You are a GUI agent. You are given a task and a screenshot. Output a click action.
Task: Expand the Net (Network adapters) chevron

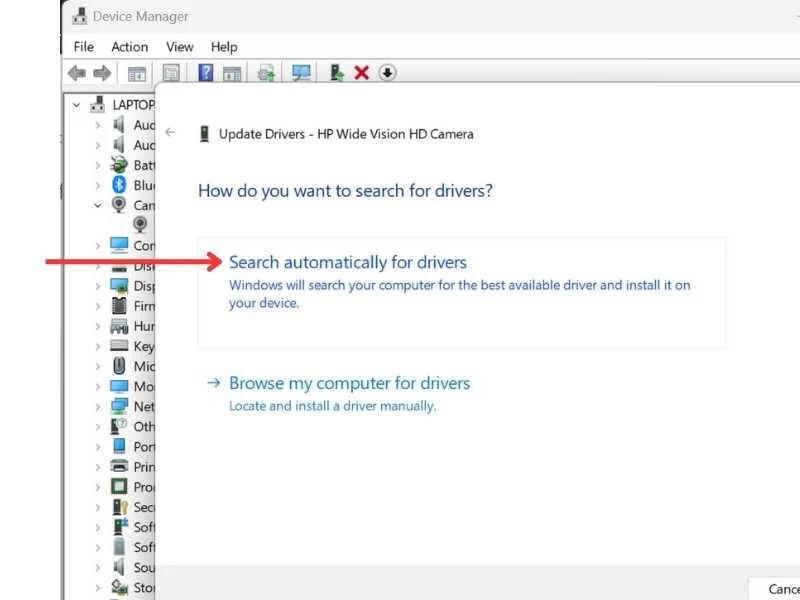97,407
